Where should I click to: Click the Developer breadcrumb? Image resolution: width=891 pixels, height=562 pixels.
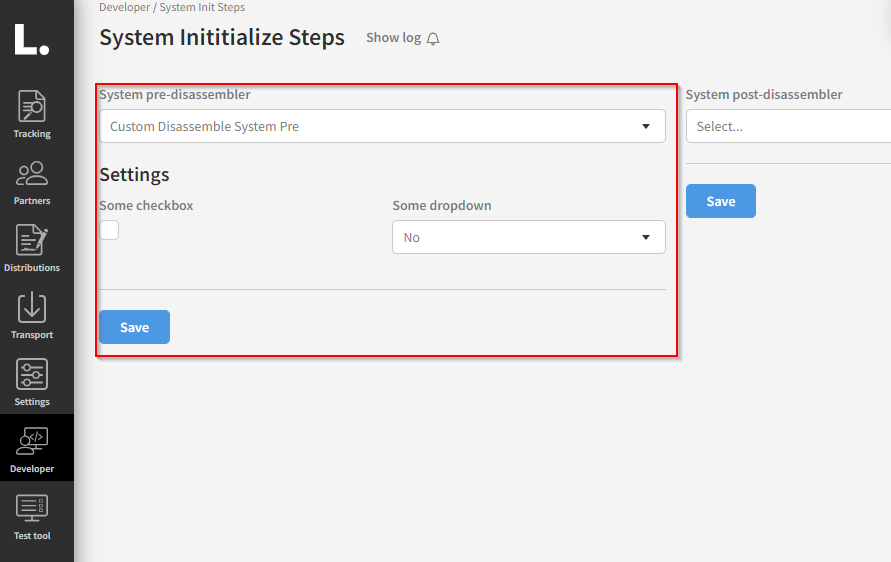(124, 7)
